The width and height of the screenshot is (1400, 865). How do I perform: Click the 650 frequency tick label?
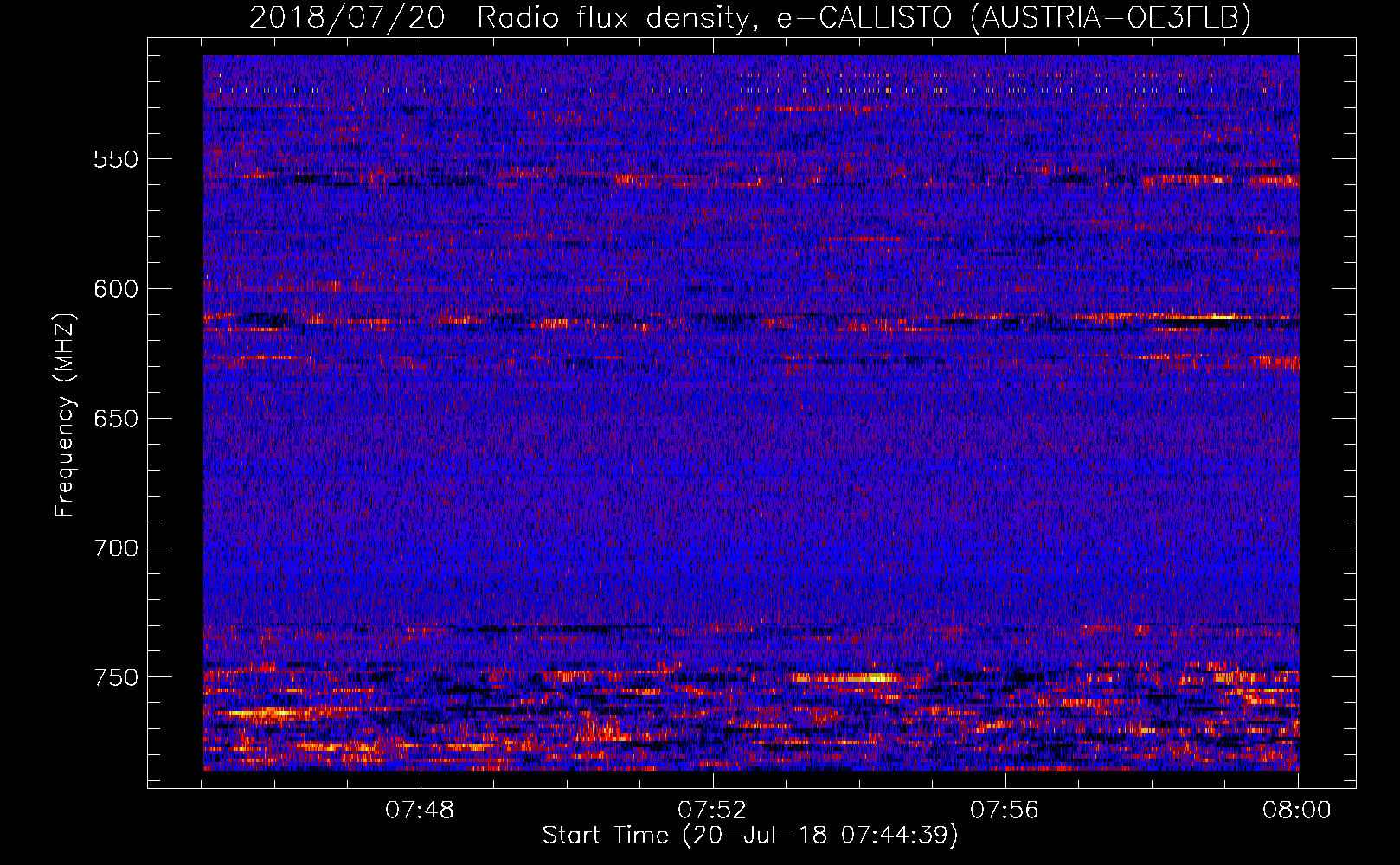pos(116,419)
